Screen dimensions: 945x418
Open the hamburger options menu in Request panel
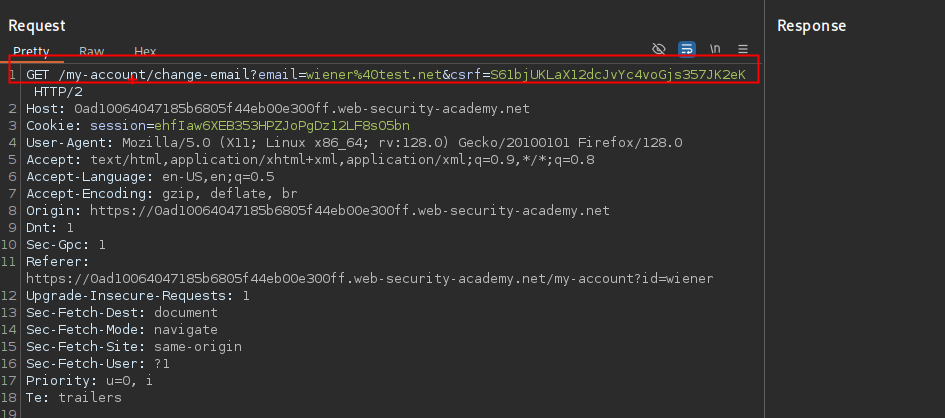coord(743,48)
